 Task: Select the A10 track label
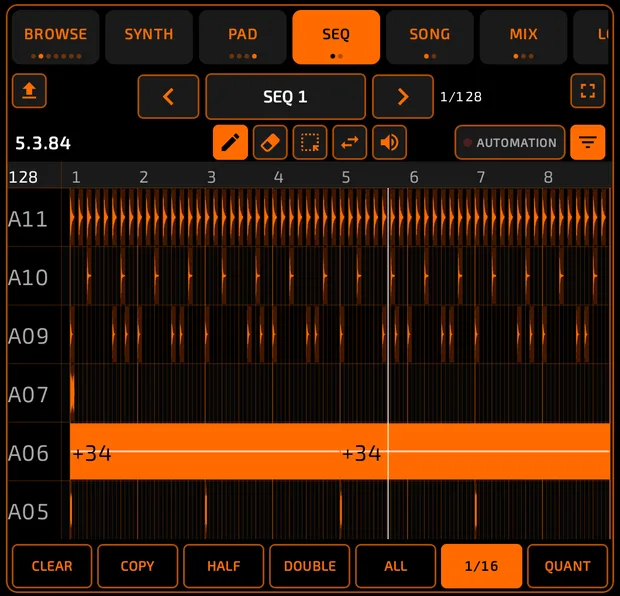(x=28, y=277)
